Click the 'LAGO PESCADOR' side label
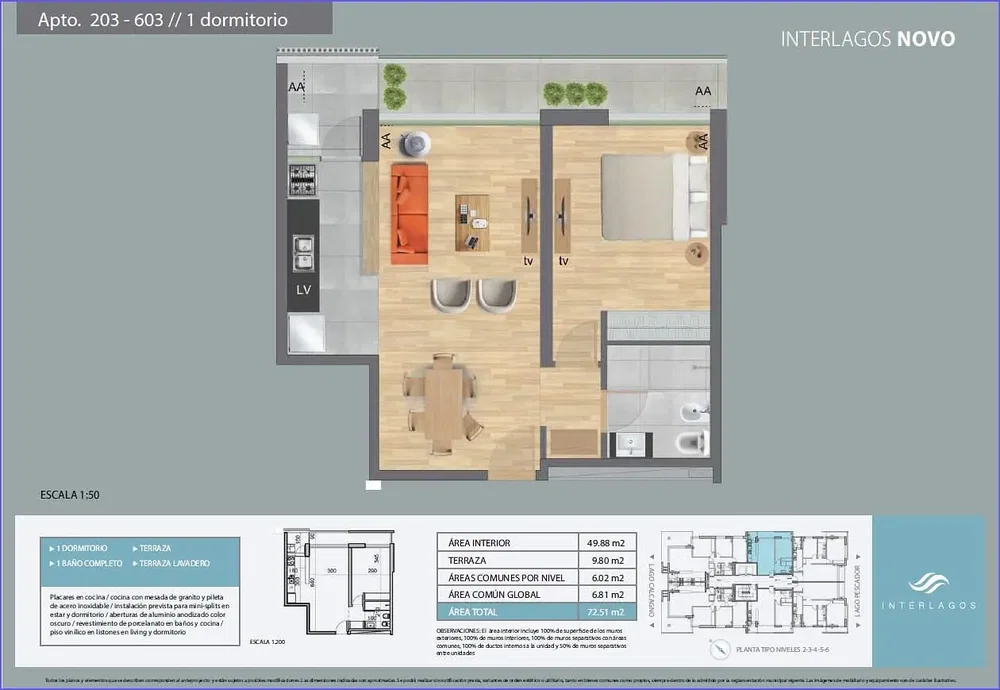Viewport: 1000px width, 690px height. [857, 590]
